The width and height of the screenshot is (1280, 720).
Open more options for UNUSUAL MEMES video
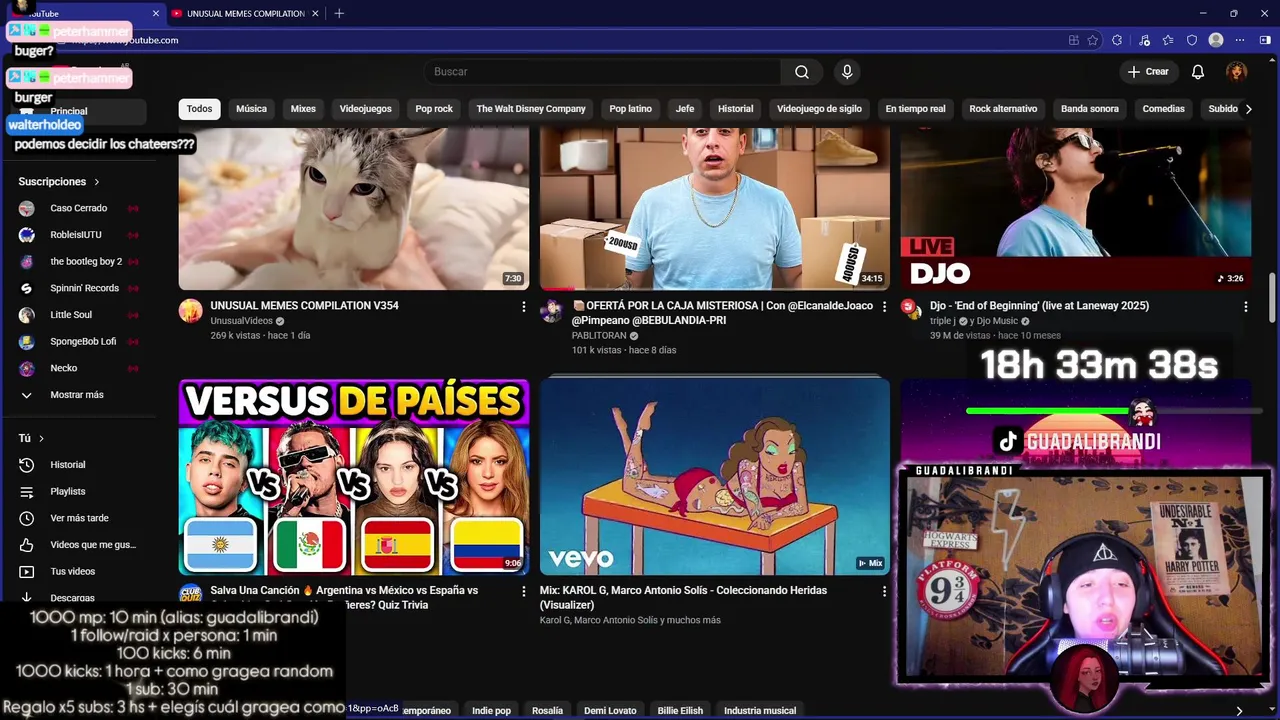click(523, 307)
